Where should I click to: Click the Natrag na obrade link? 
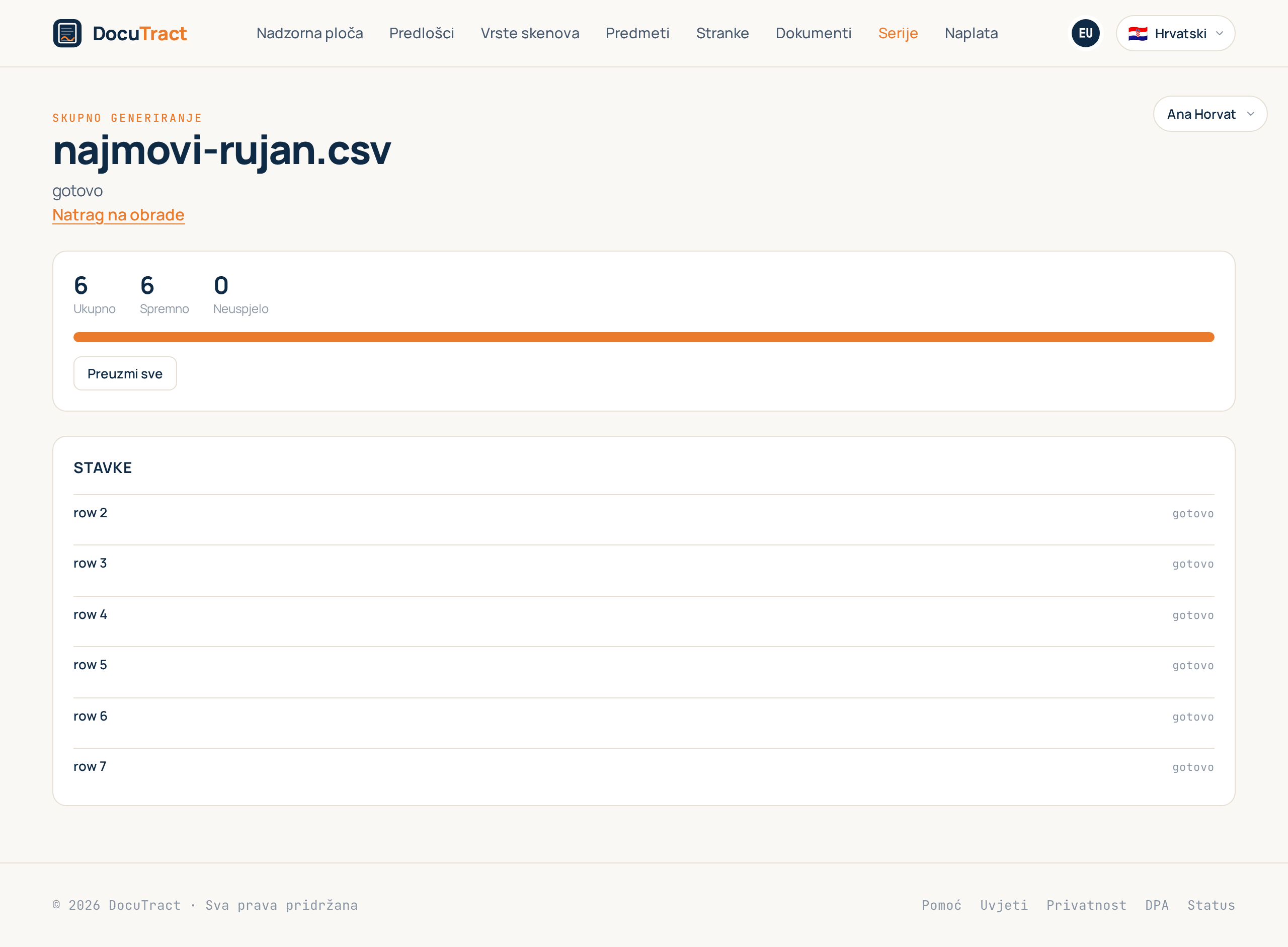click(x=118, y=215)
